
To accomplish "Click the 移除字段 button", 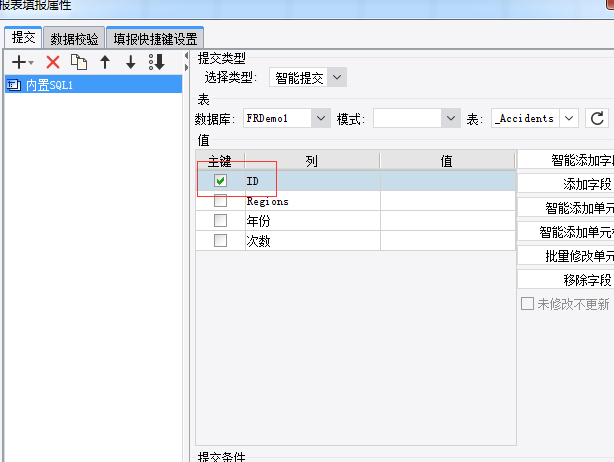I will 565,280.
